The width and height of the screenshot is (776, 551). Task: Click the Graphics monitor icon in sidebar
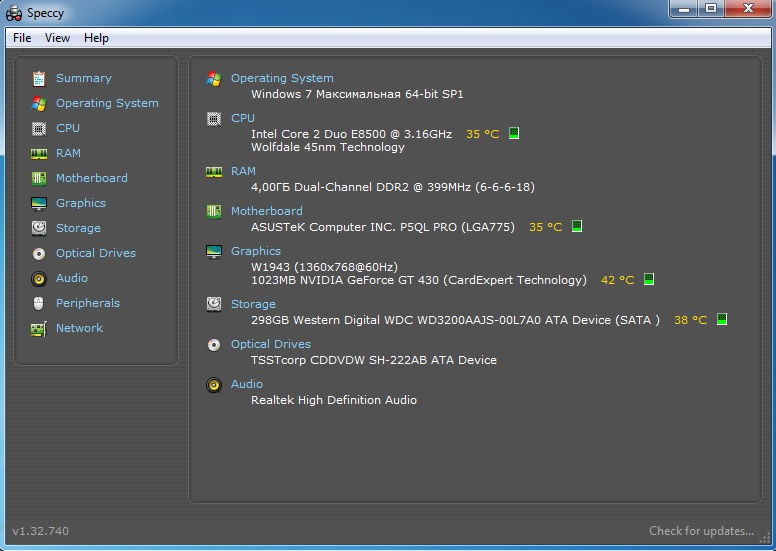click(x=39, y=203)
